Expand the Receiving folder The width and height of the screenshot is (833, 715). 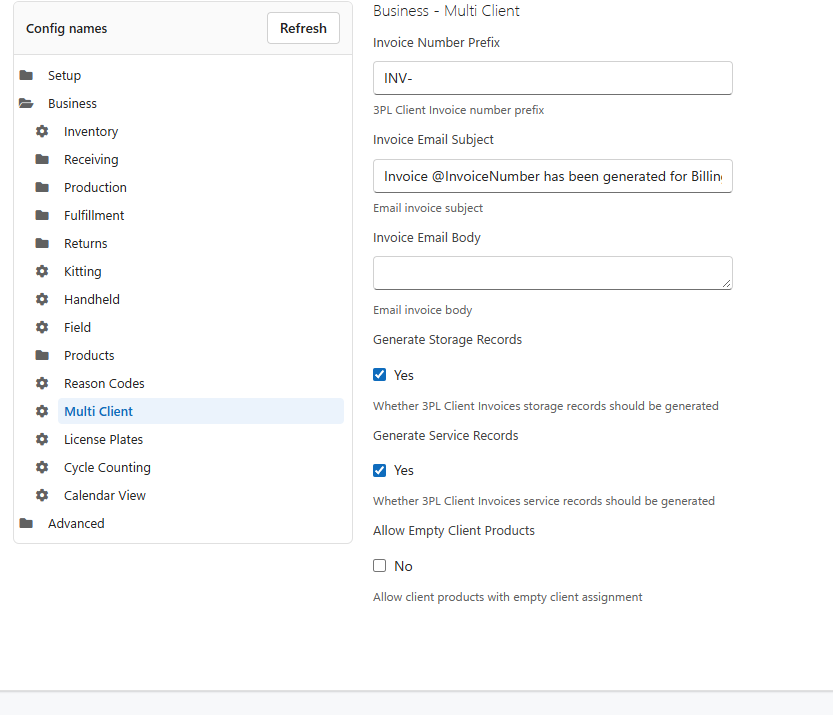[91, 159]
